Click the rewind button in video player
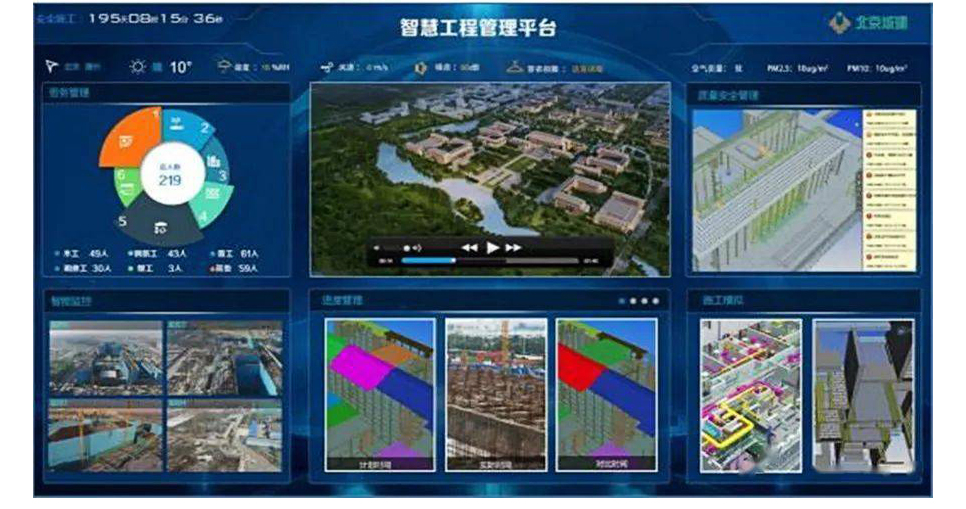This screenshot has width=966, height=509. pyautogui.click(x=468, y=247)
